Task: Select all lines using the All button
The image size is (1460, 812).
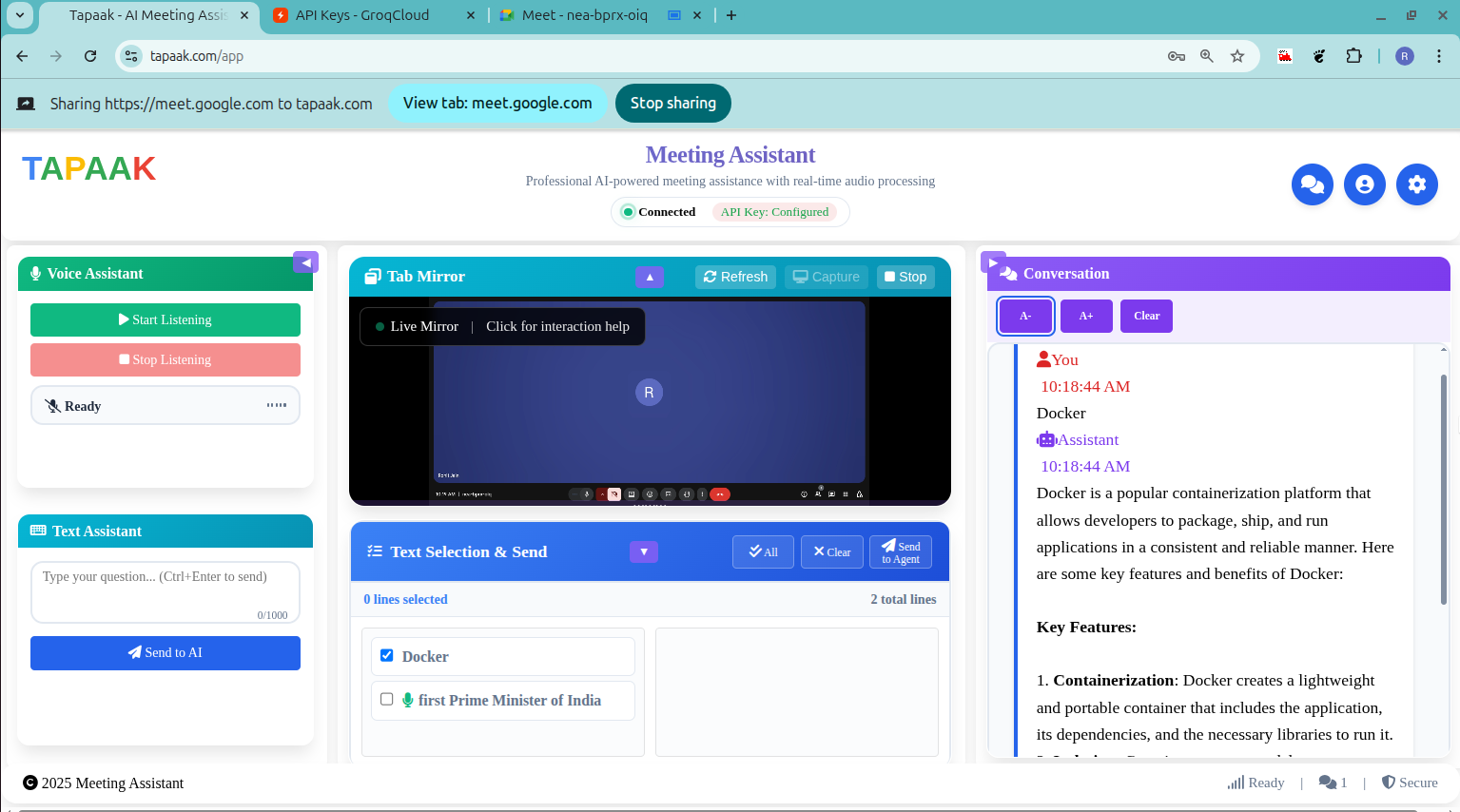Action: pyautogui.click(x=763, y=551)
